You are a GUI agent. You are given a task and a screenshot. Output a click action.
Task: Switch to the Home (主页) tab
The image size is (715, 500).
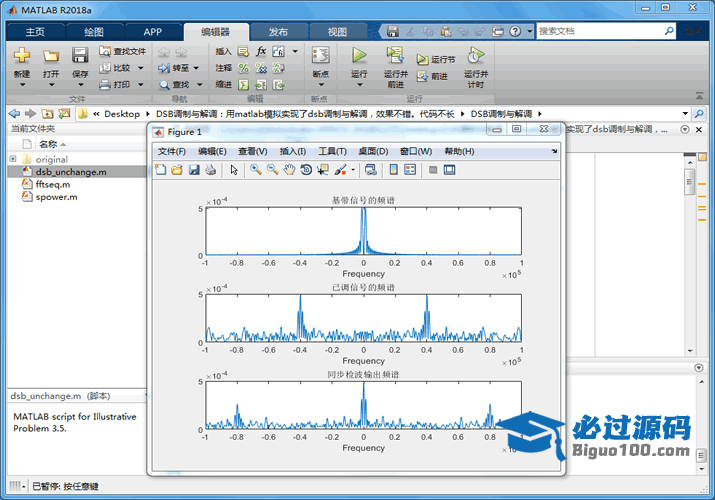[x=35, y=32]
